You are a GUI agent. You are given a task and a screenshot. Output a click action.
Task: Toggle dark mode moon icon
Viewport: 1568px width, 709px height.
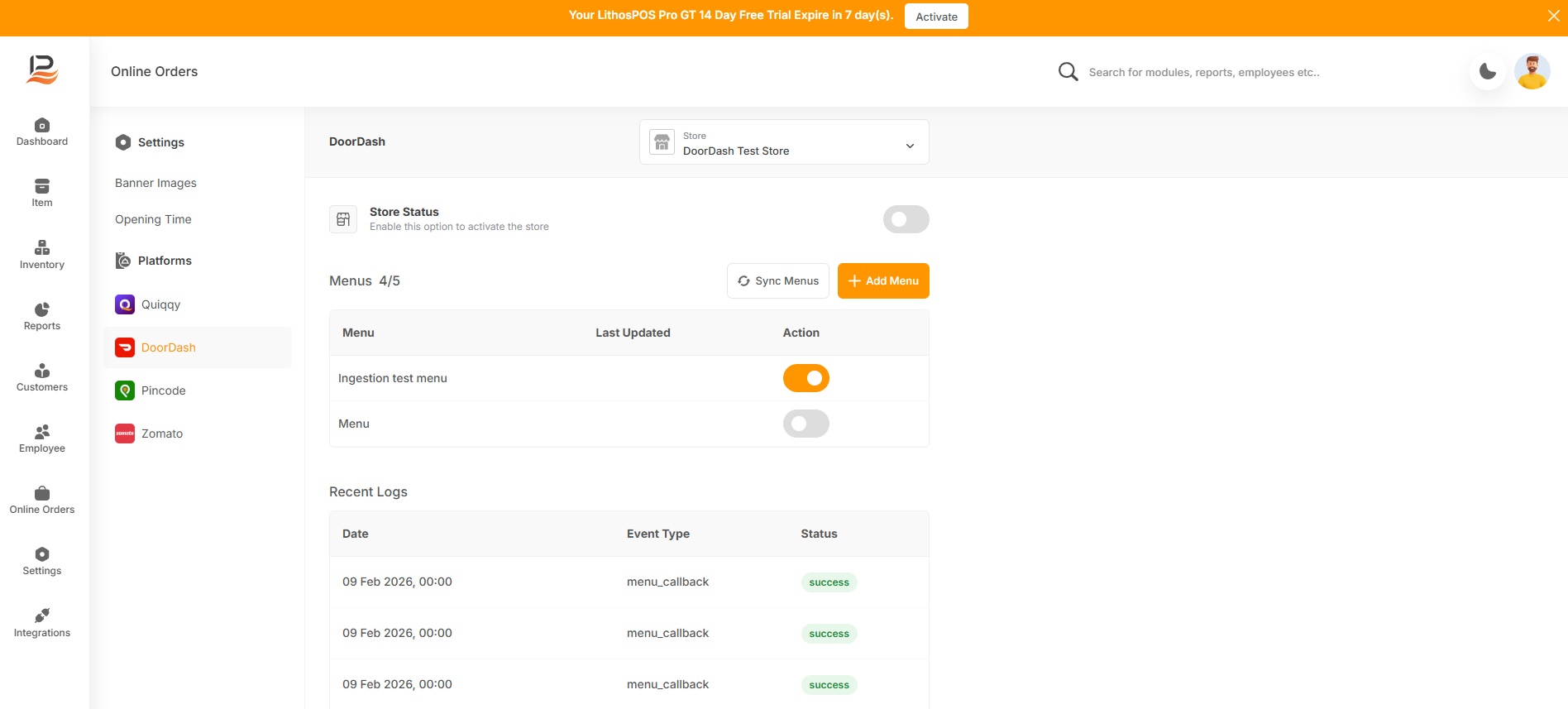tap(1487, 72)
